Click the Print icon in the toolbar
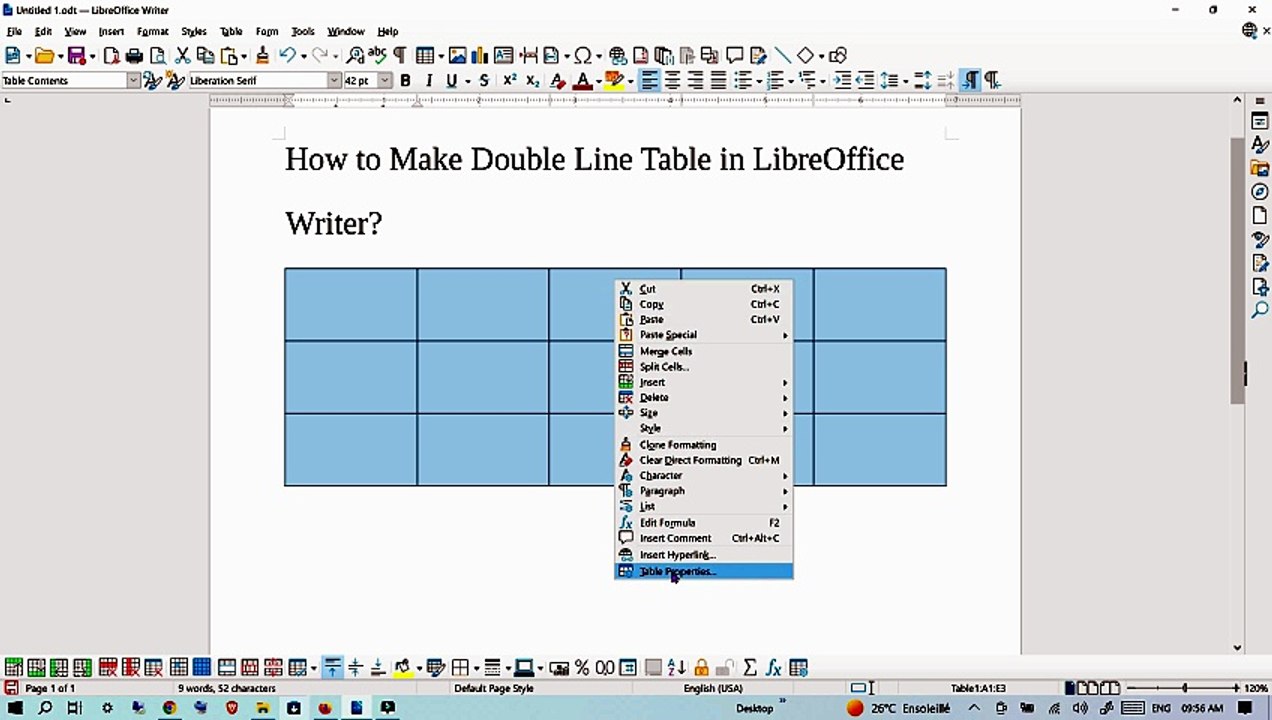This screenshot has width=1272, height=720. [134, 56]
